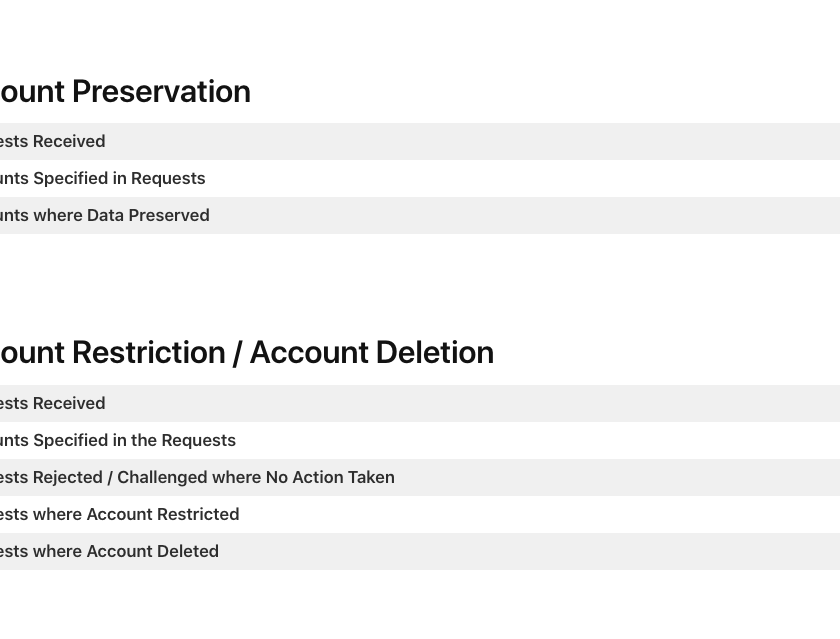
Task: Select Requests Received under Account Restriction
Action: [x=52, y=403]
